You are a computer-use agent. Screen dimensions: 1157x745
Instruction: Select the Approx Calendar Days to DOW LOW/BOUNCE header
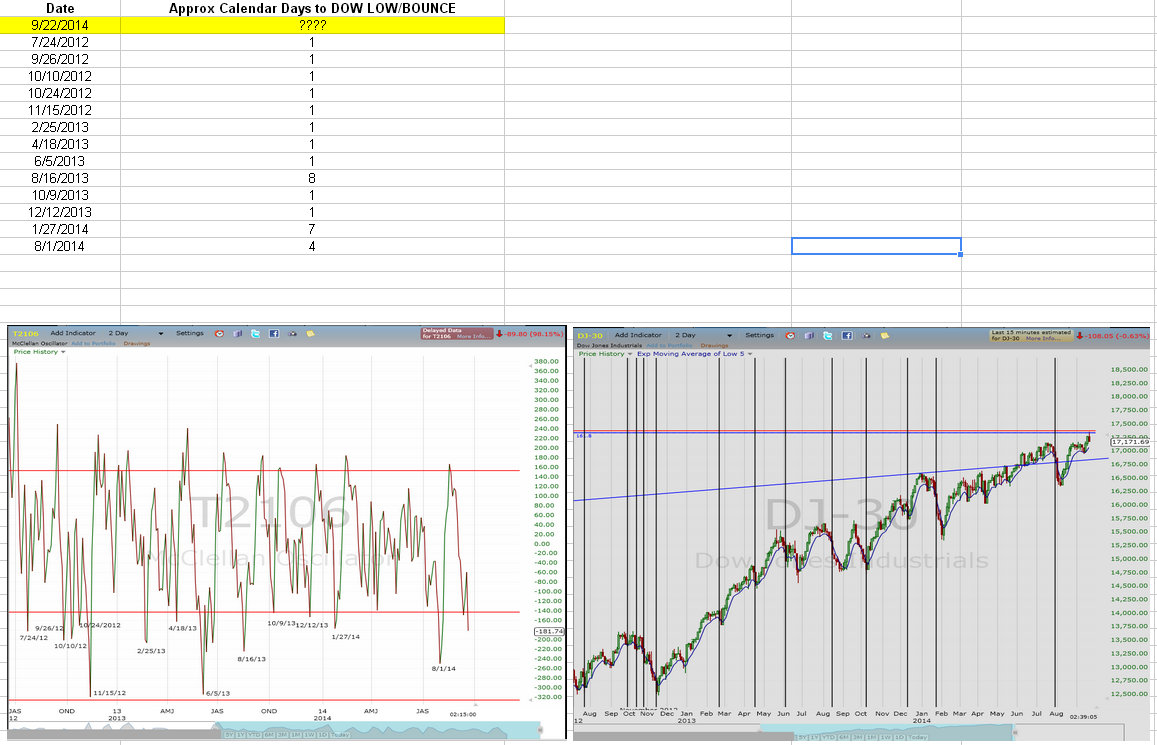point(312,8)
